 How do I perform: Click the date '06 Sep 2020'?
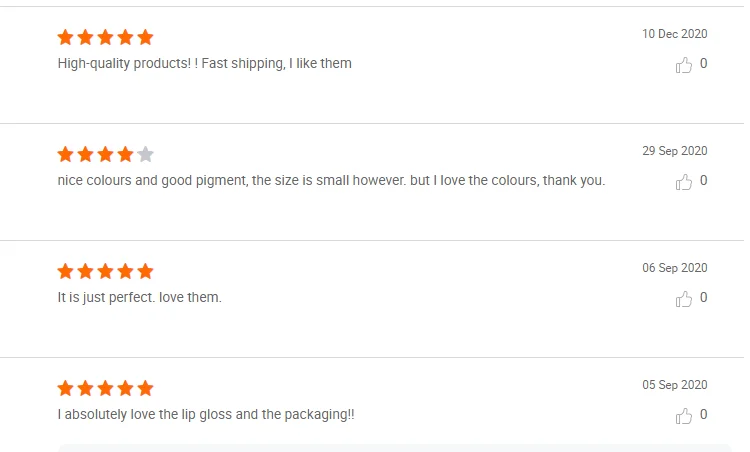[674, 268]
